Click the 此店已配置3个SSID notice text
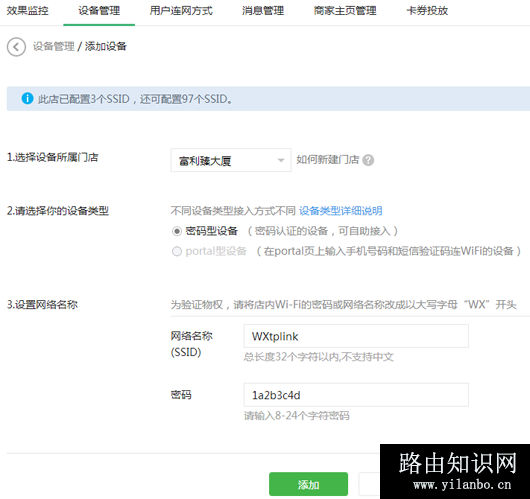The width and height of the screenshot is (530, 499). click(x=135, y=99)
